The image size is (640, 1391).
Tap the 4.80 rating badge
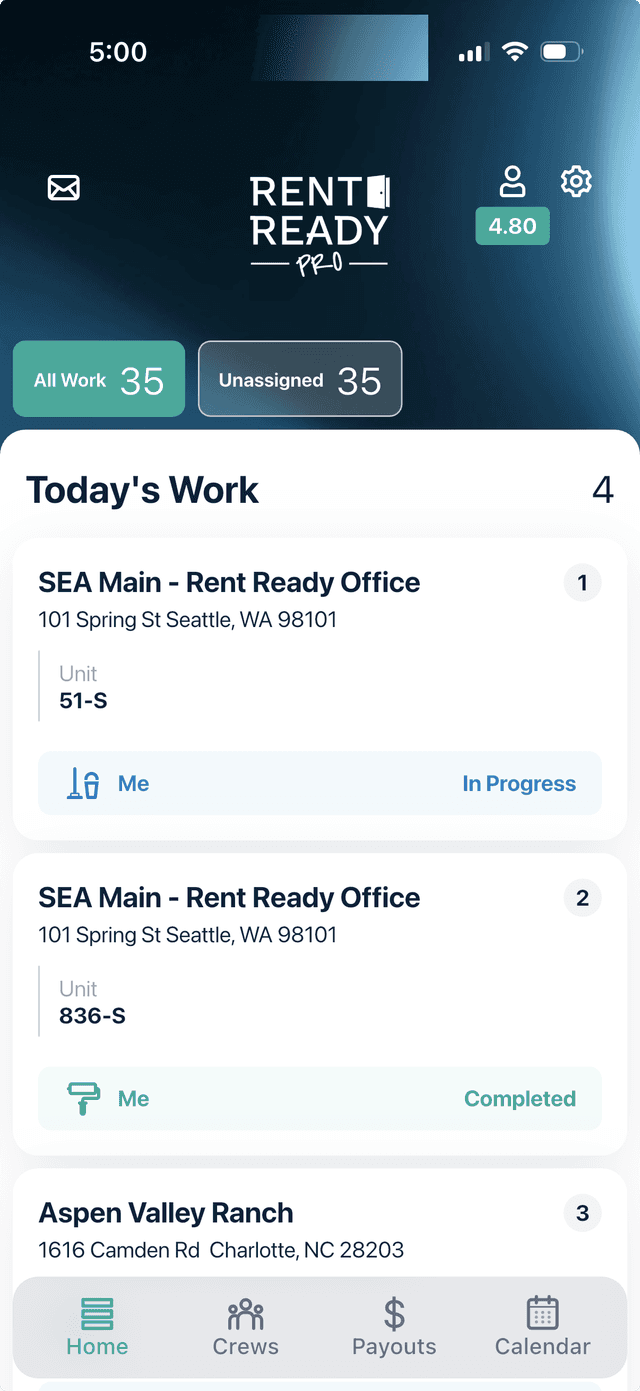512,226
